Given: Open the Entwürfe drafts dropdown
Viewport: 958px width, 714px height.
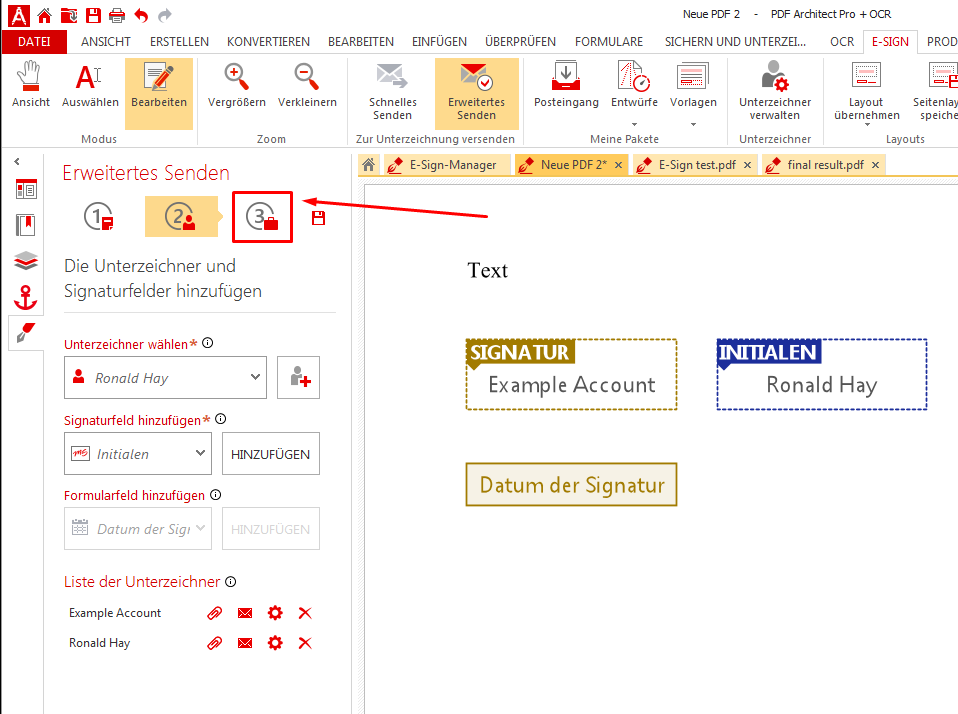Looking at the screenshot, I should [x=634, y=93].
